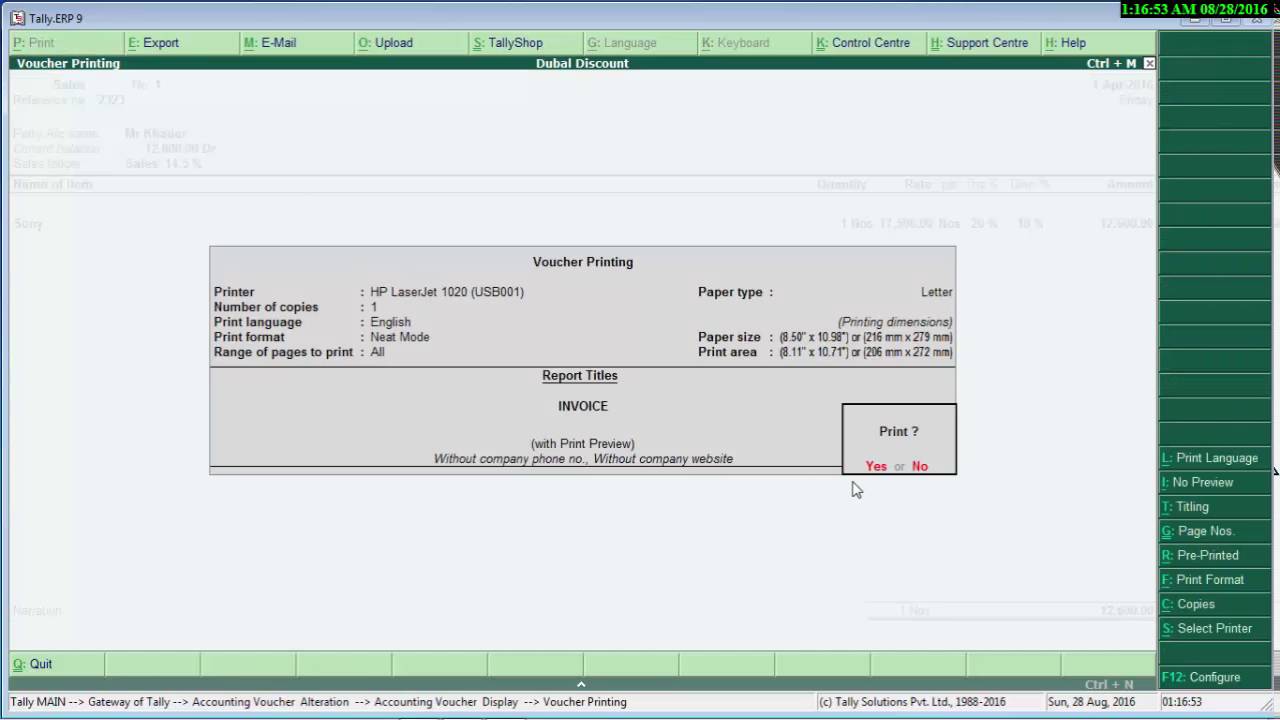Decline printing by choosing No

(x=920, y=466)
